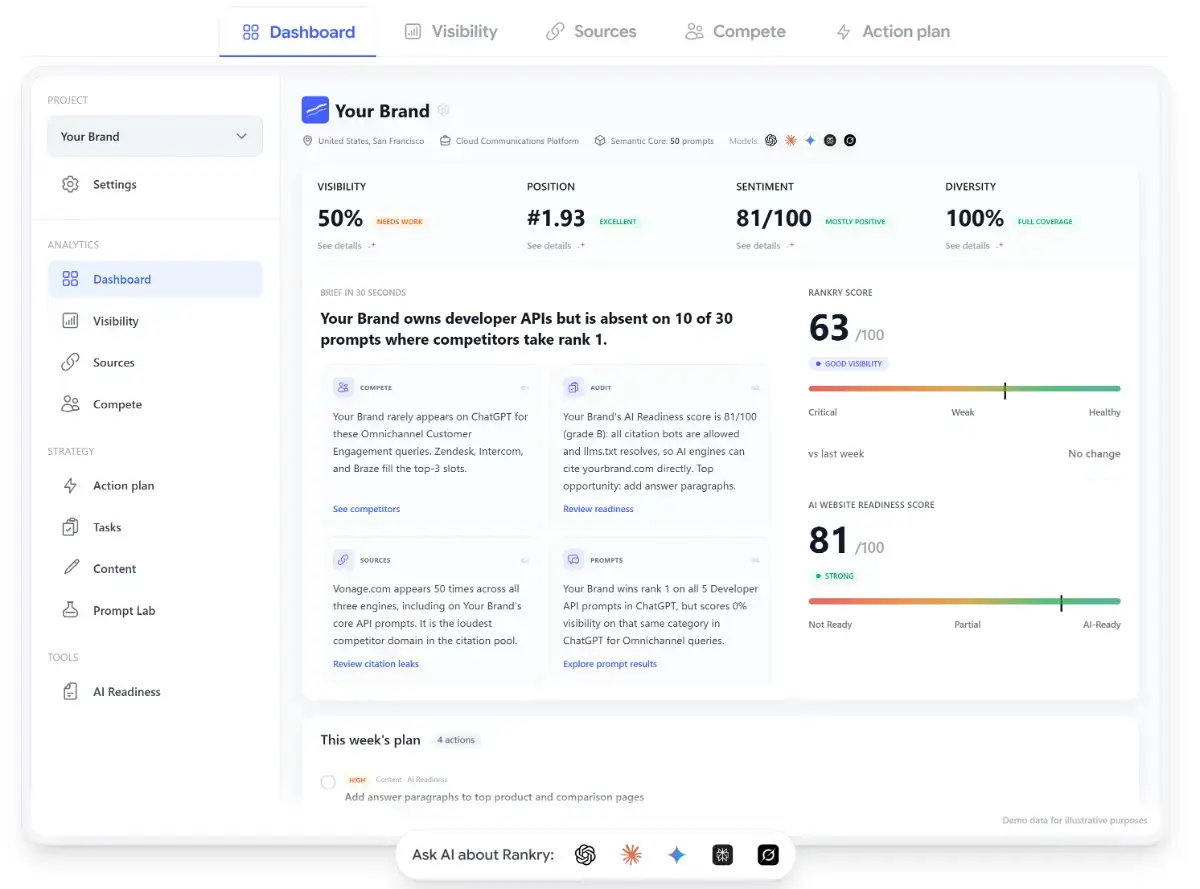Click the faint gear icon beside Your Brand title
Screen dimensions: 1200x889
pyautogui.click(x=444, y=110)
